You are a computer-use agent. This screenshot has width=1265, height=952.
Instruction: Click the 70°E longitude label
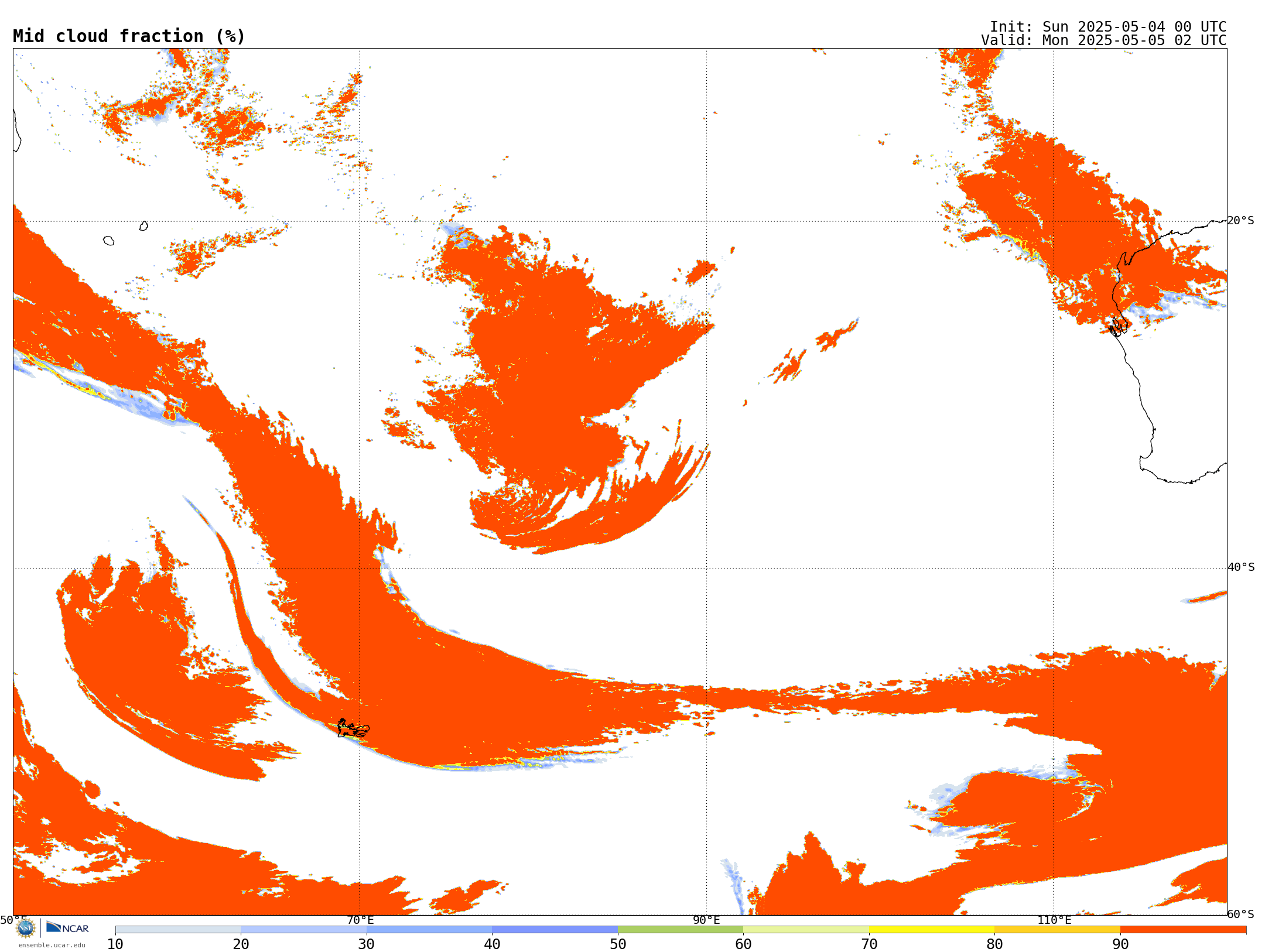[360, 920]
